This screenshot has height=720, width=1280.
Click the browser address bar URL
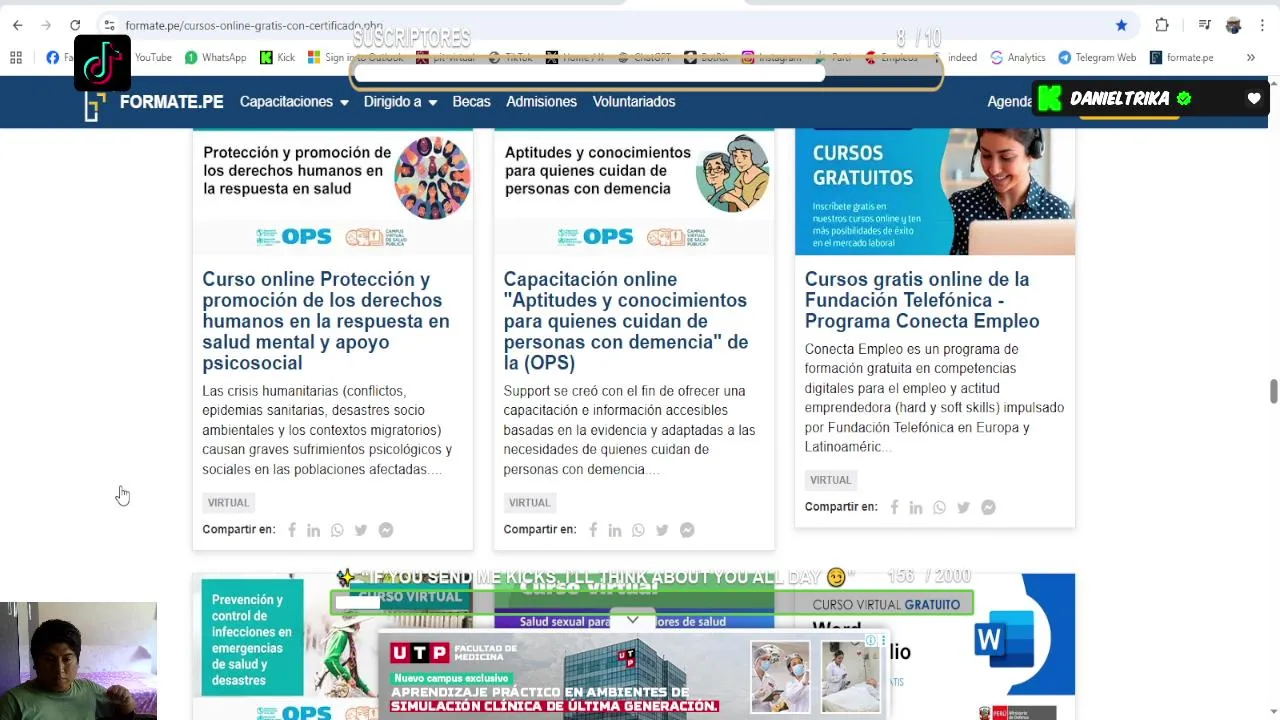[254, 25]
